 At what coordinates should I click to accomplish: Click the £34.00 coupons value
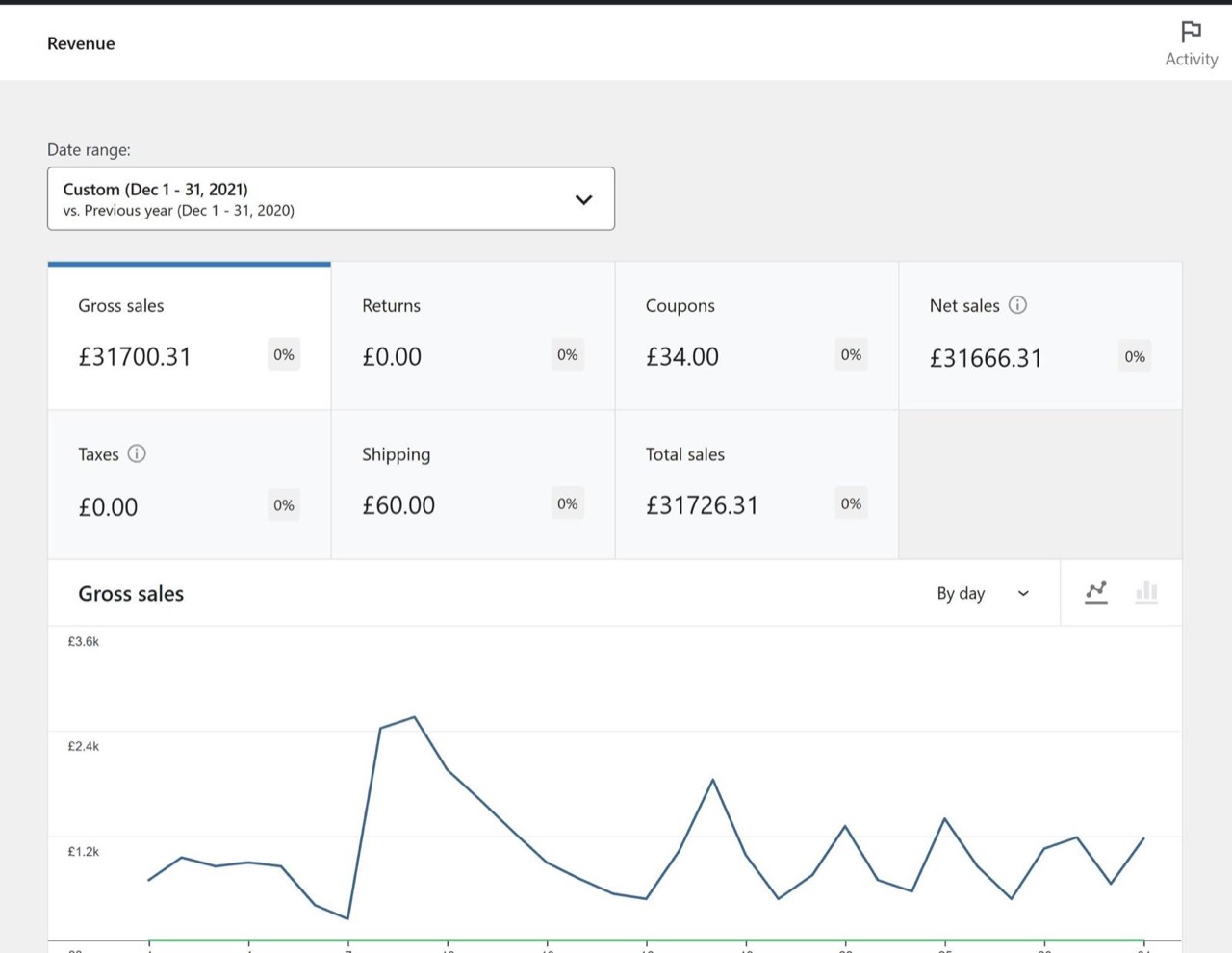[x=682, y=357]
